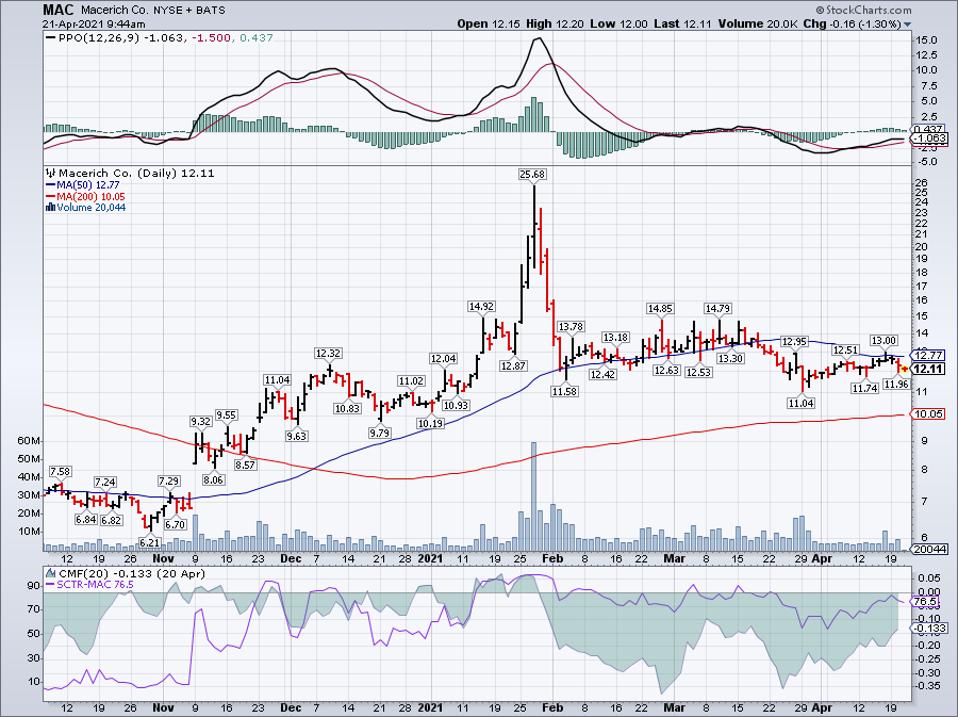Click the 76.5 SCTR axis tag
958x717 pixels.
pyautogui.click(x=925, y=602)
